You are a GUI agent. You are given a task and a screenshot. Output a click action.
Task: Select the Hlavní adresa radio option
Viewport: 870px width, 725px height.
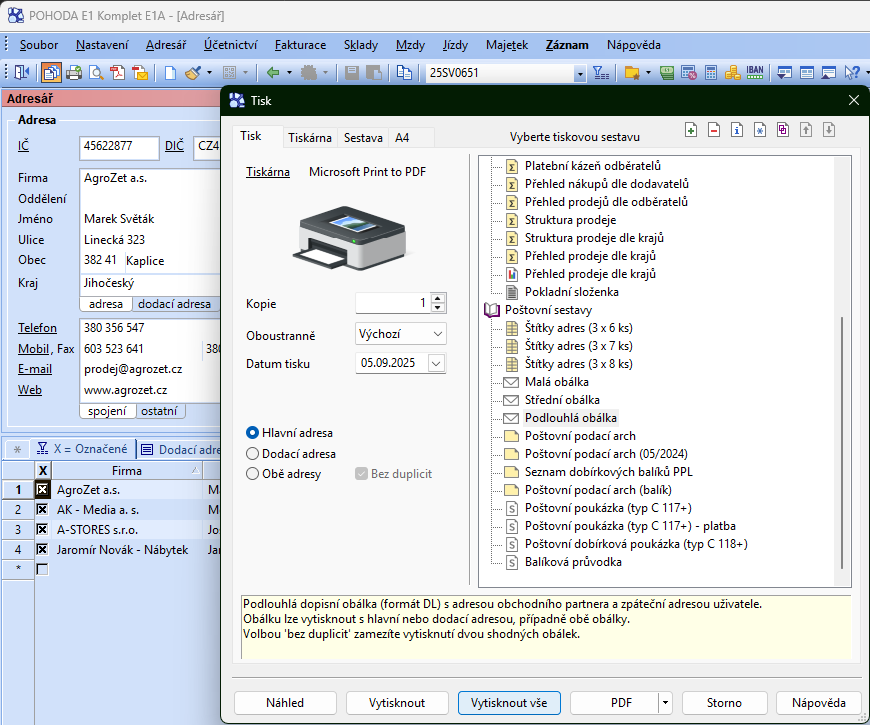(x=252, y=433)
